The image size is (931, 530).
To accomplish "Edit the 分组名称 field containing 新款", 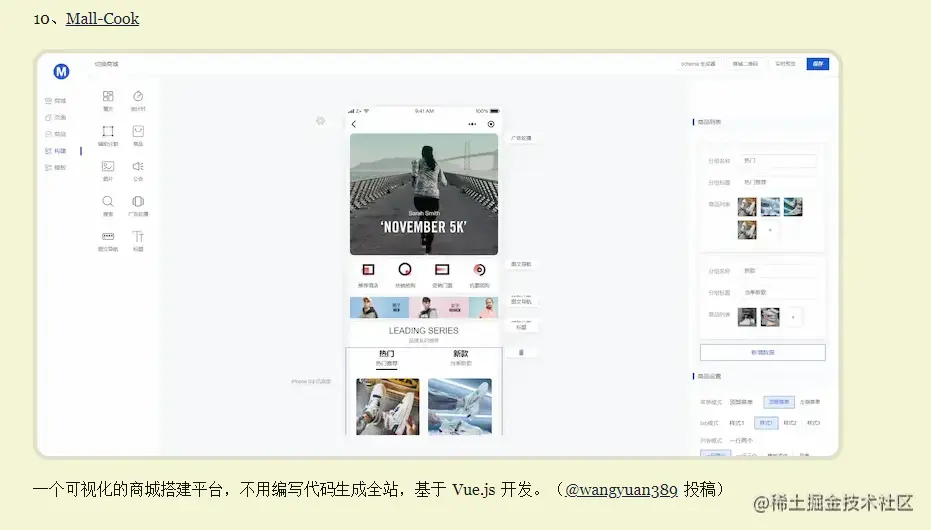I will 778,271.
